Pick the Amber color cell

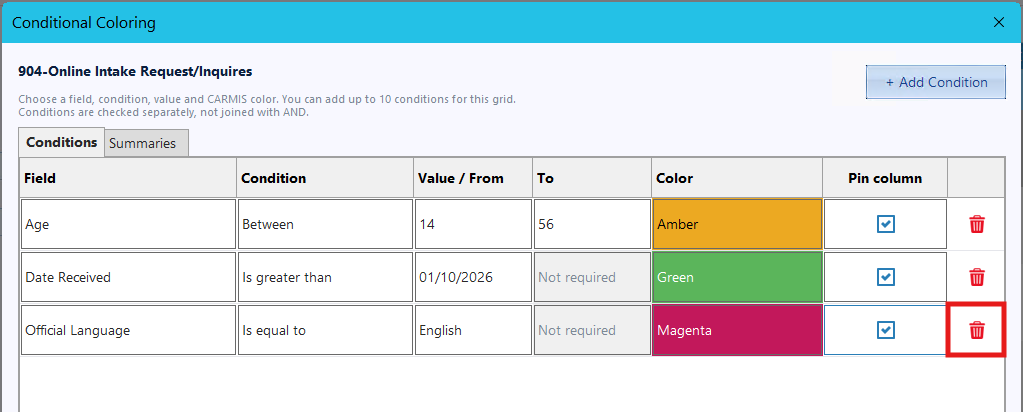tap(737, 225)
